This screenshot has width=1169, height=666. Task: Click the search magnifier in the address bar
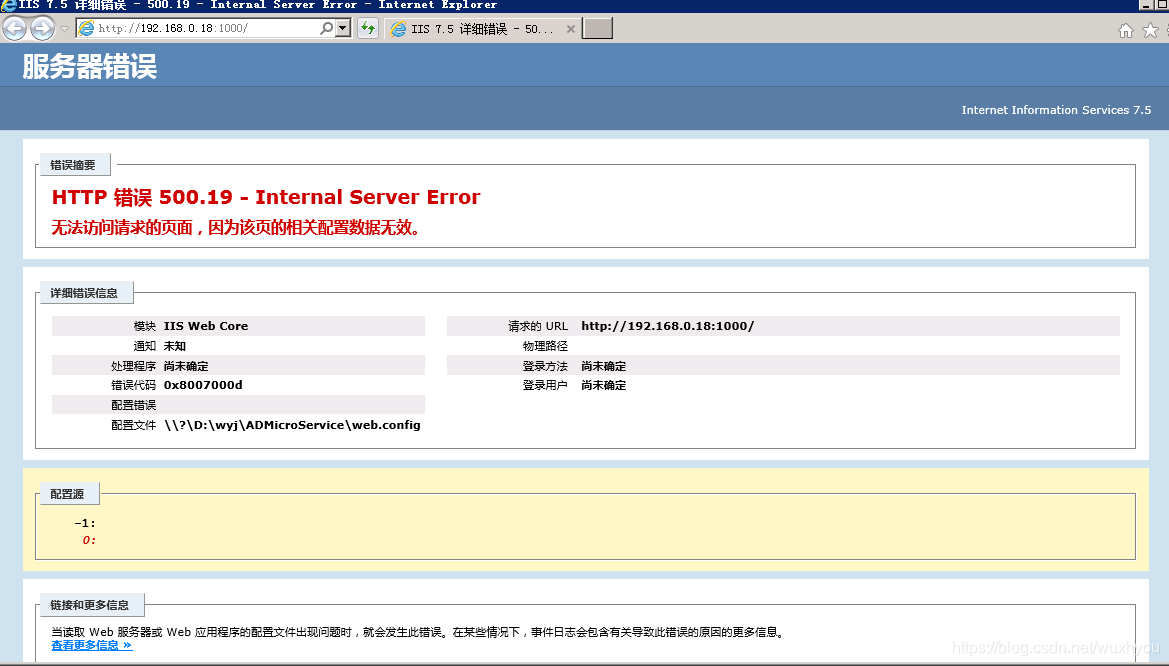pyautogui.click(x=327, y=28)
